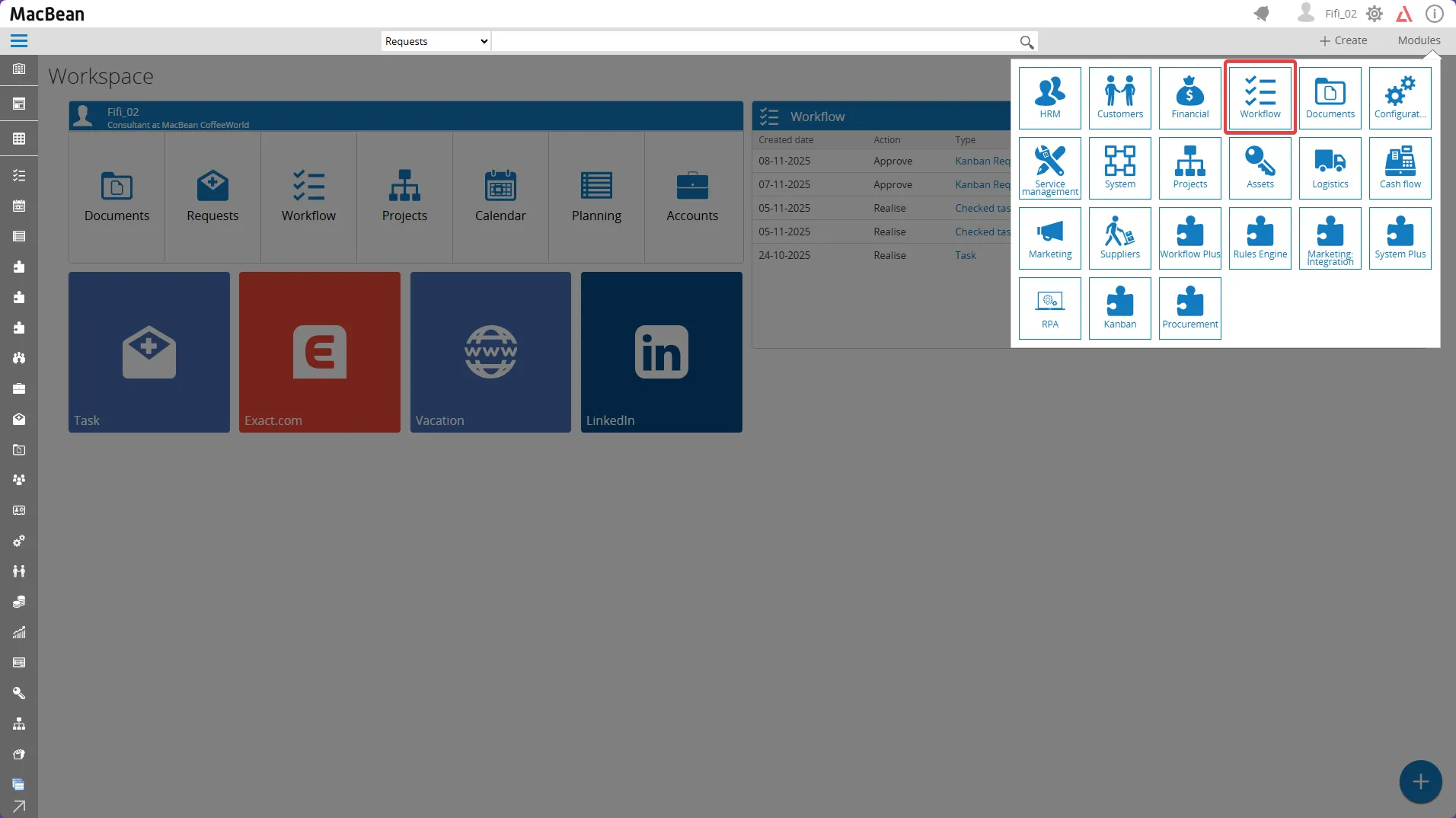Image resolution: width=1456 pixels, height=818 pixels.
Task: Launch the Logistics module
Action: point(1330,168)
